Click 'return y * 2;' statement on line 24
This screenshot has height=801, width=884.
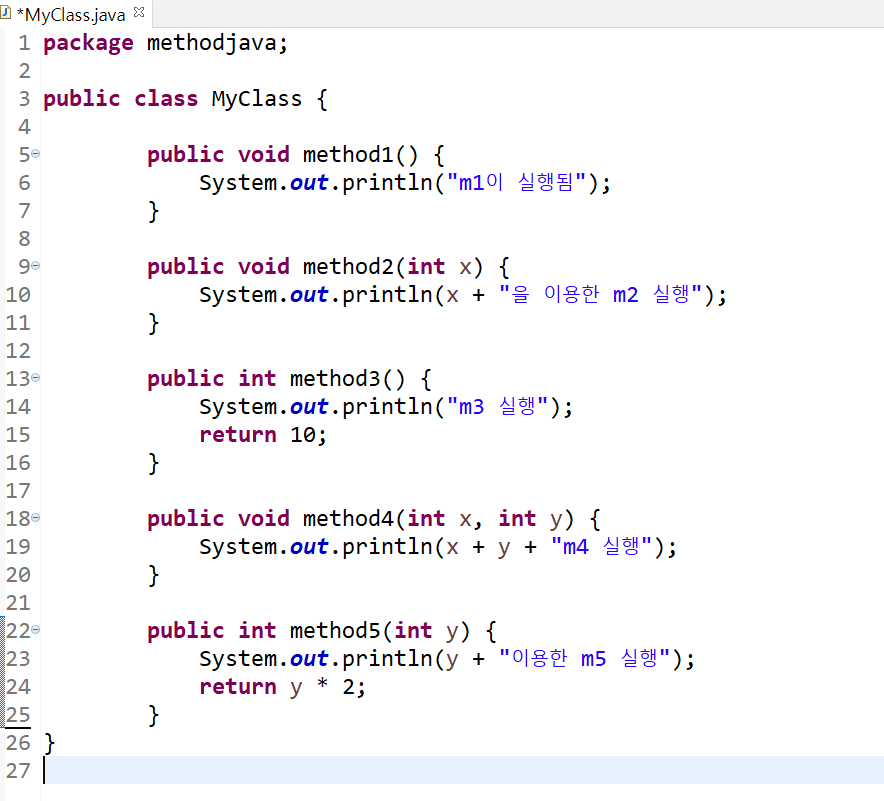click(x=282, y=687)
